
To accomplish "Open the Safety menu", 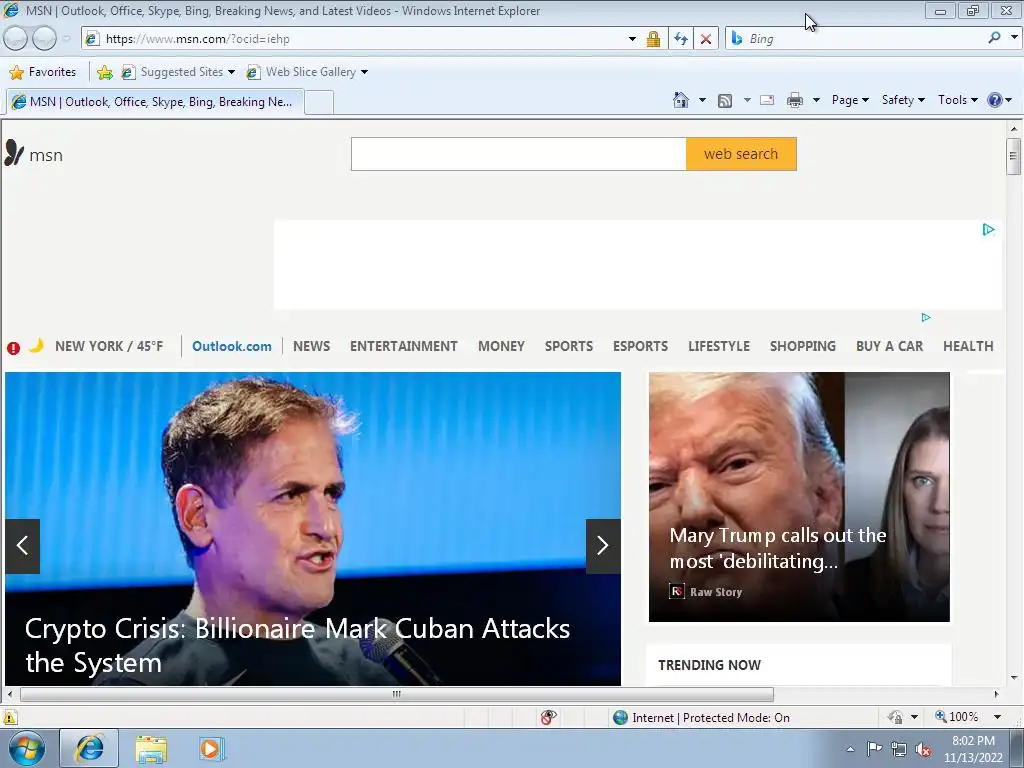I will click(903, 100).
